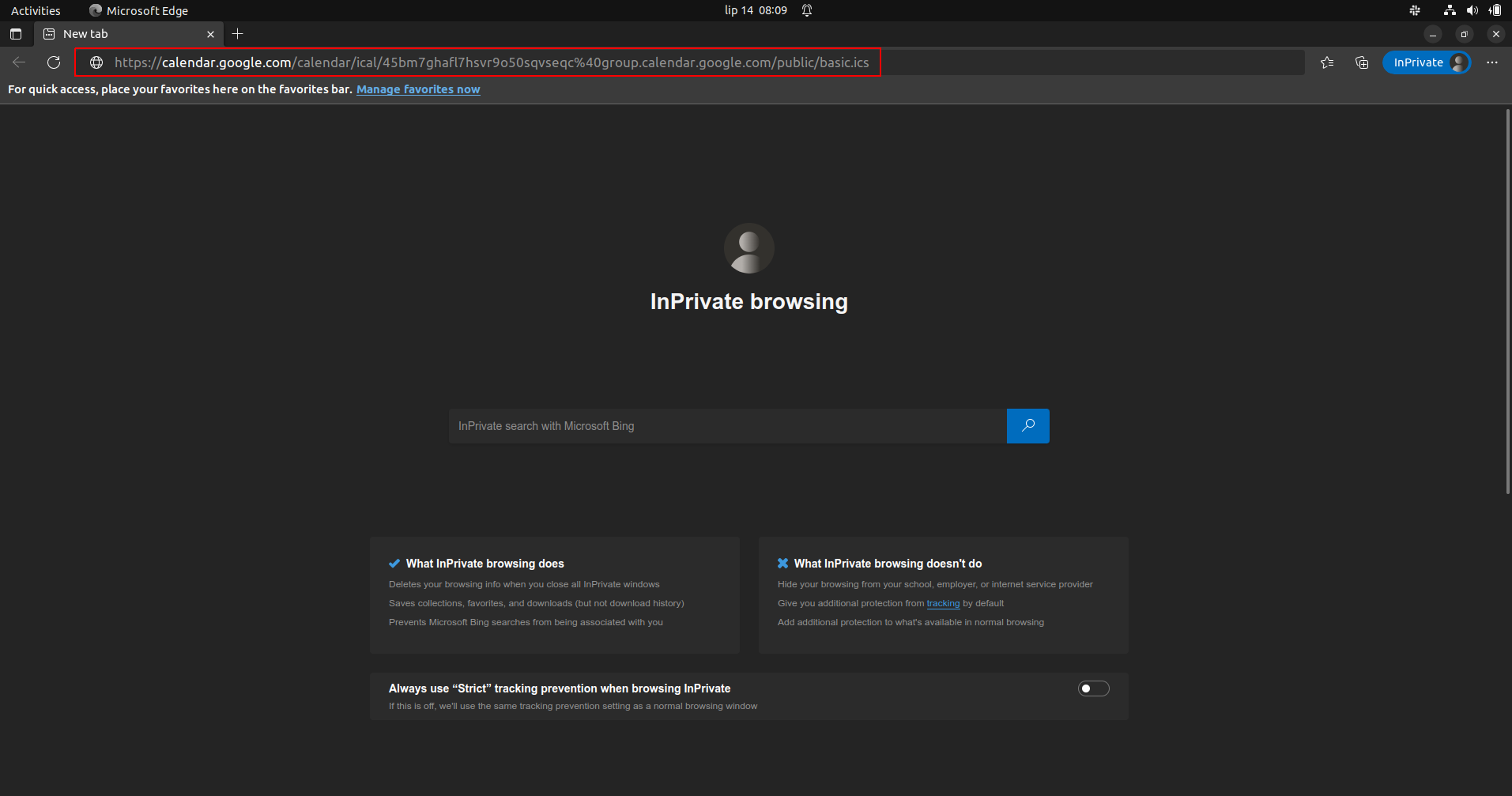Click the Refresh page icon
1512x796 pixels.
point(54,62)
